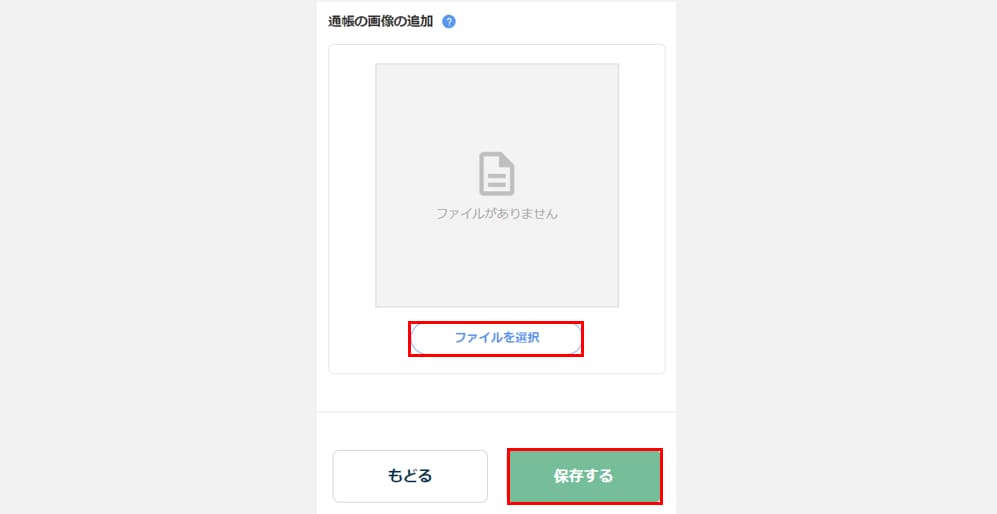Click the gray page background left of the form

158,257
